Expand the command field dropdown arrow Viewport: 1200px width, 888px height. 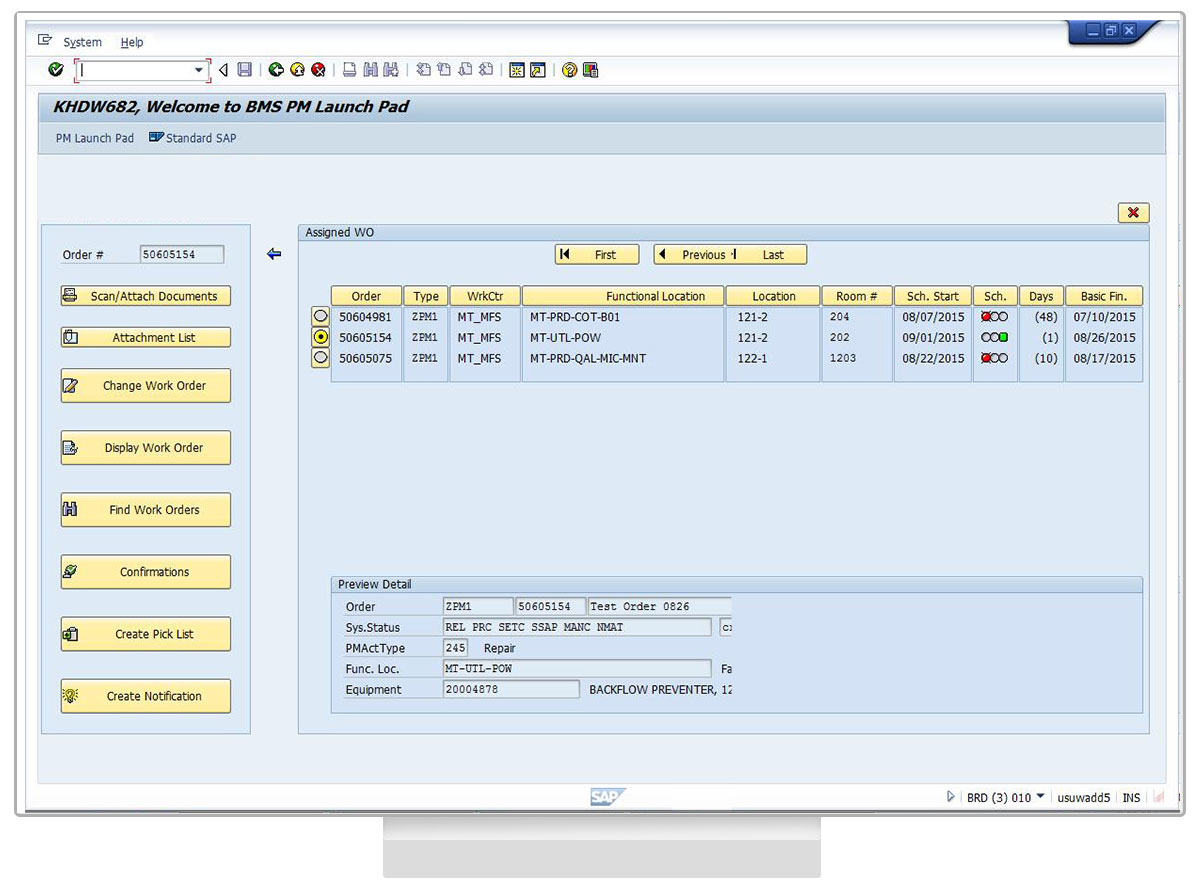[x=198, y=70]
